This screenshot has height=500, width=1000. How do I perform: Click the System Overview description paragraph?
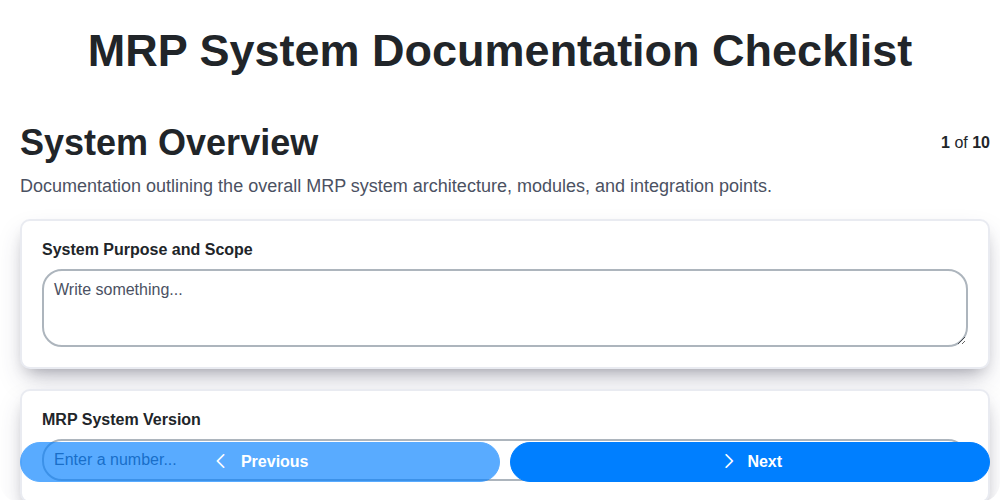click(x=396, y=186)
